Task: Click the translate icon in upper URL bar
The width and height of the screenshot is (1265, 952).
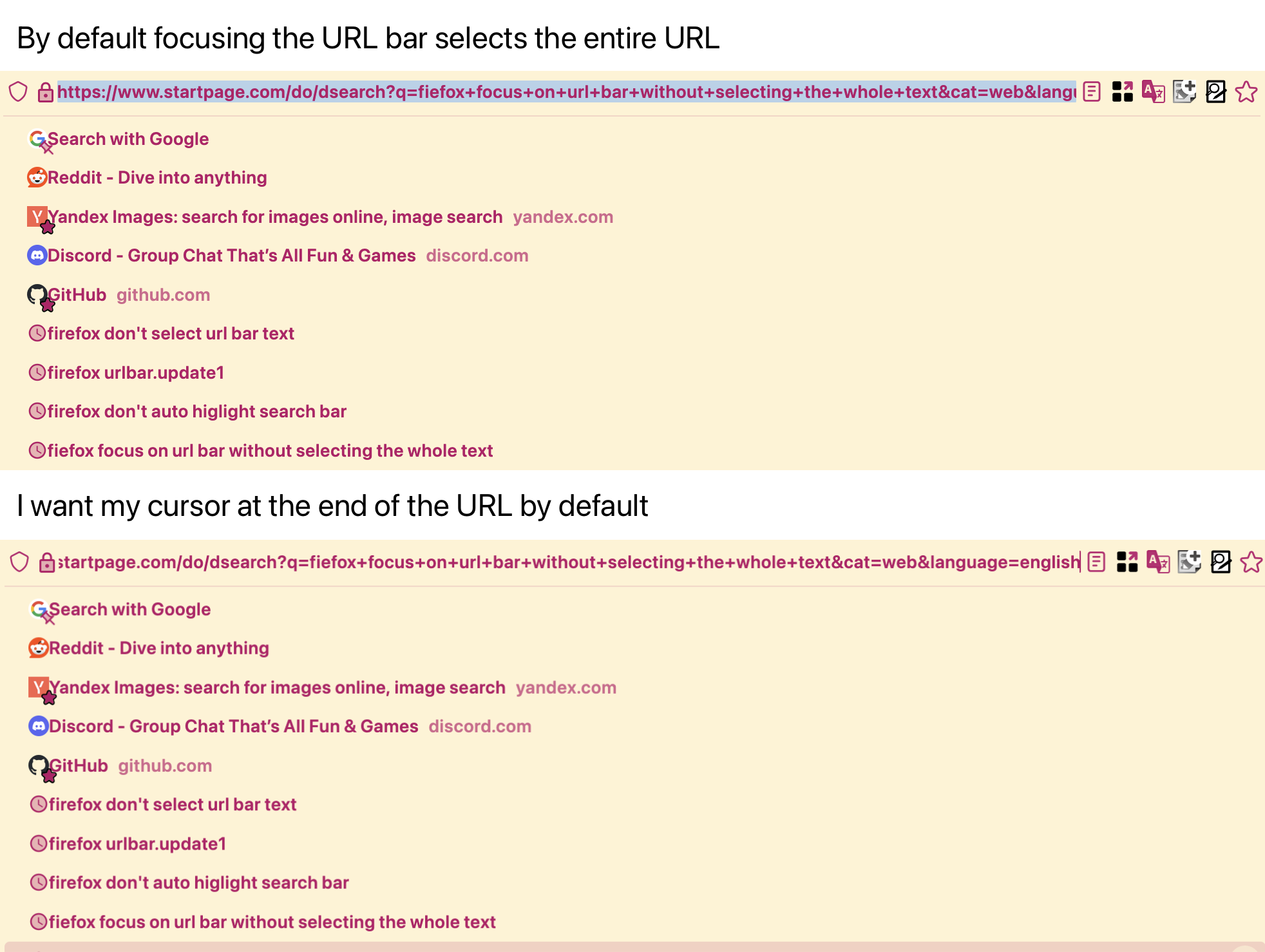Action: [1153, 92]
